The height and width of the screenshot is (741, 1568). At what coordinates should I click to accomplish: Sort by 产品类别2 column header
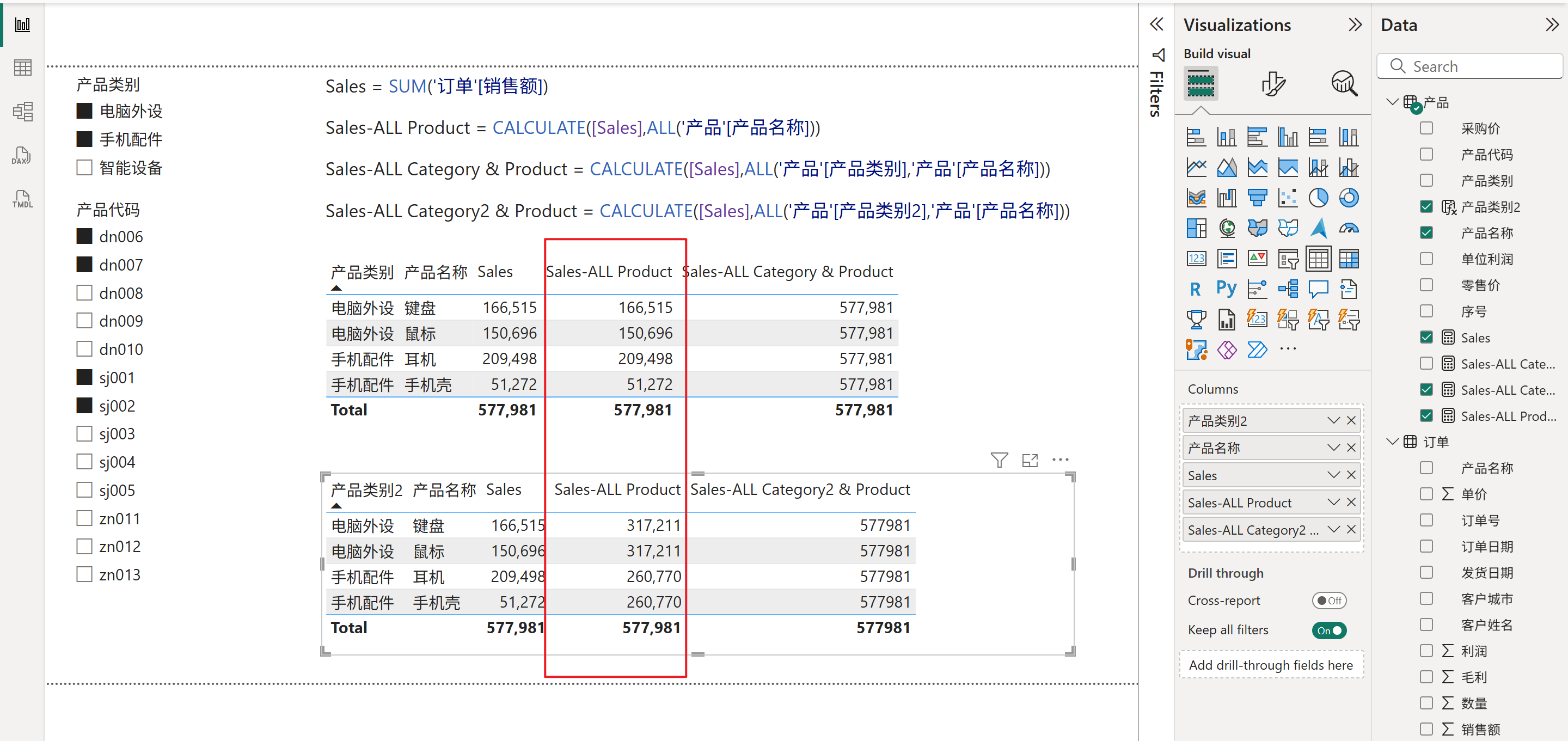point(366,489)
